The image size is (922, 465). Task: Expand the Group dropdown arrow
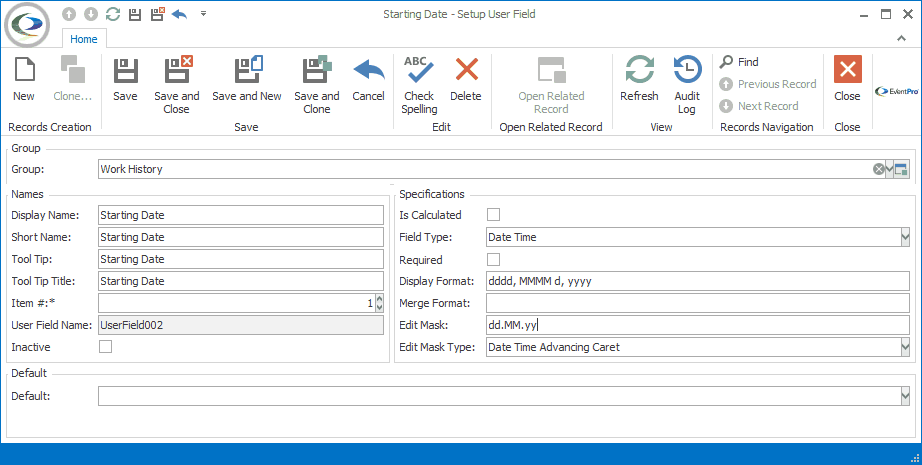[890, 169]
